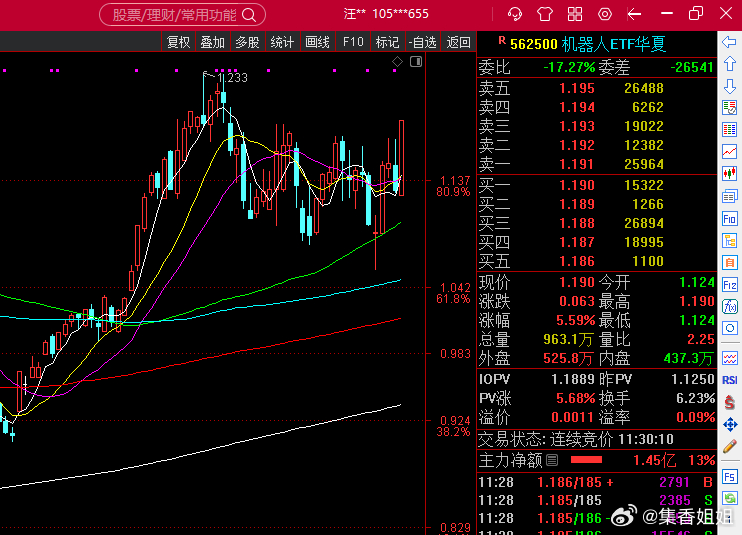Click the 换手 value 6.23%

695,398
